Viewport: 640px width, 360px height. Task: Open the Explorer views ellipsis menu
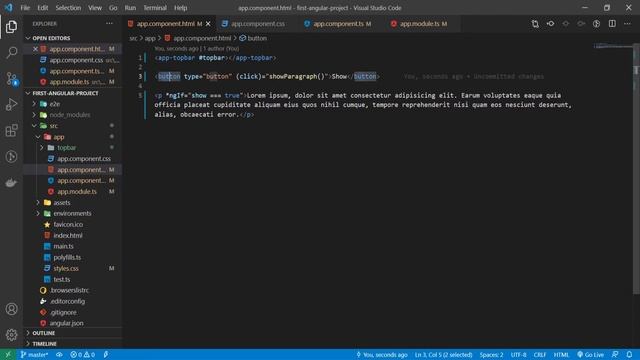coord(109,24)
